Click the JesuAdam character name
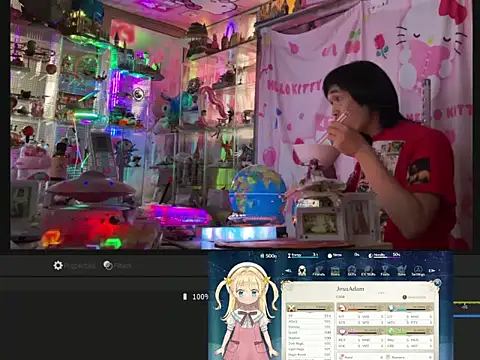The image size is (480, 360). [350, 289]
